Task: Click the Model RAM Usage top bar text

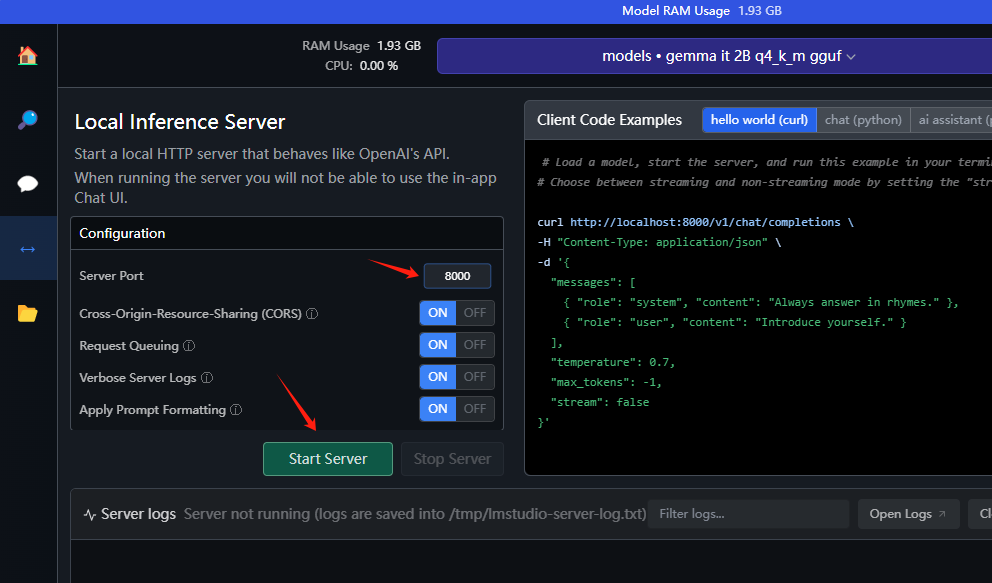Action: pyautogui.click(x=702, y=11)
